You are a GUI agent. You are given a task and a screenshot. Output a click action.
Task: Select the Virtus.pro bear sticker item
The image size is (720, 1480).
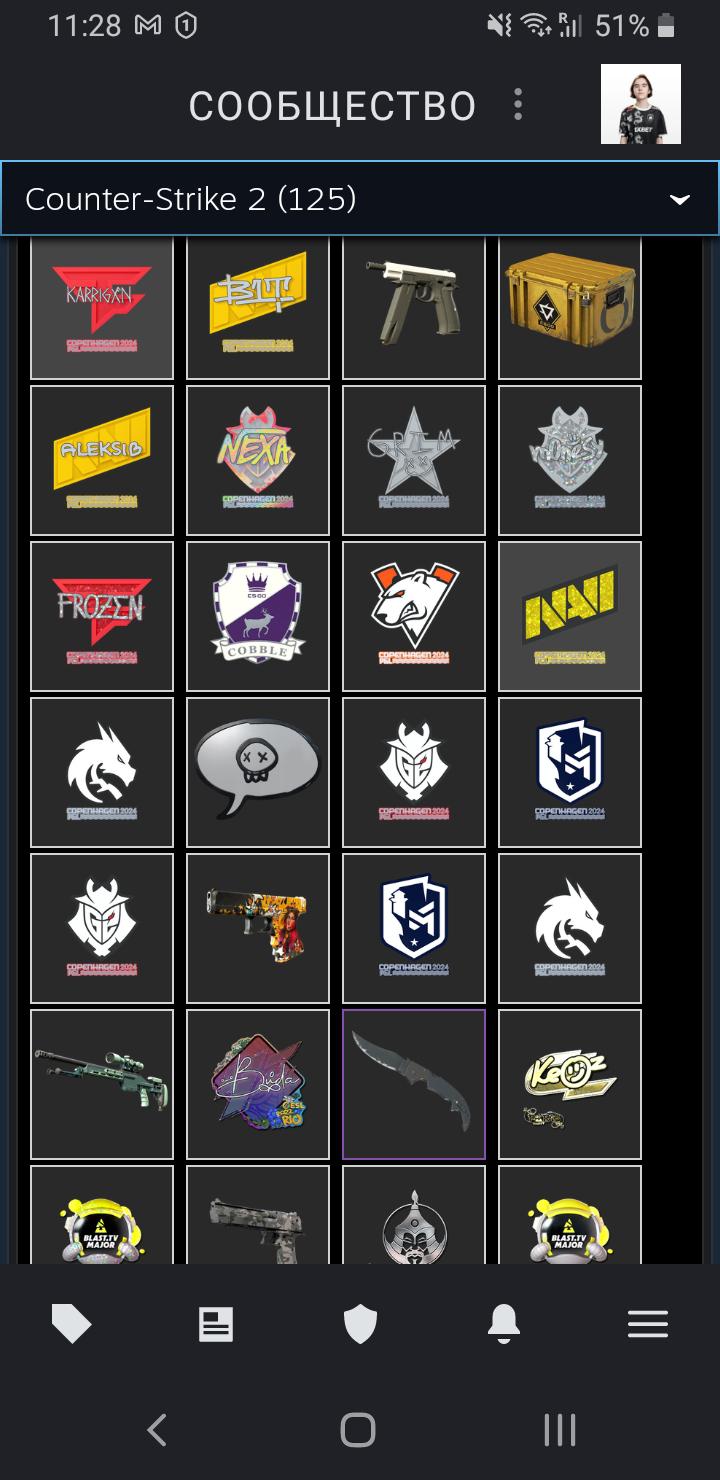coord(414,617)
